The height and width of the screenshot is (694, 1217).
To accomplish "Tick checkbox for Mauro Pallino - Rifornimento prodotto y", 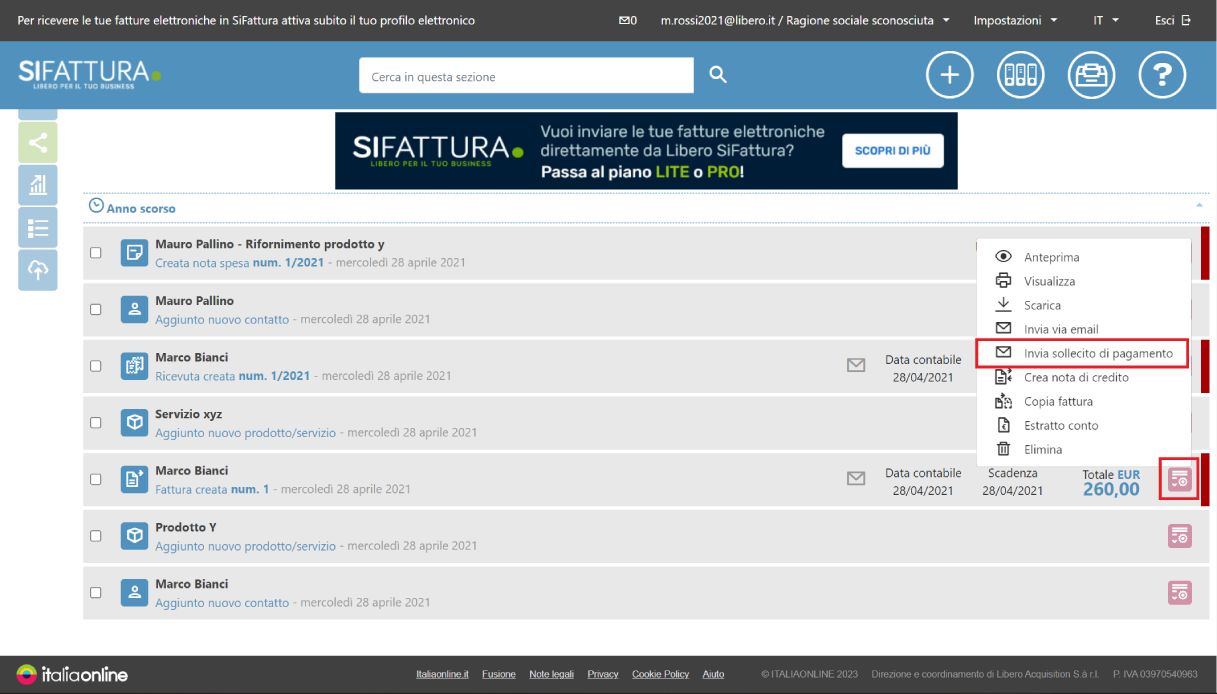I will [x=96, y=253].
